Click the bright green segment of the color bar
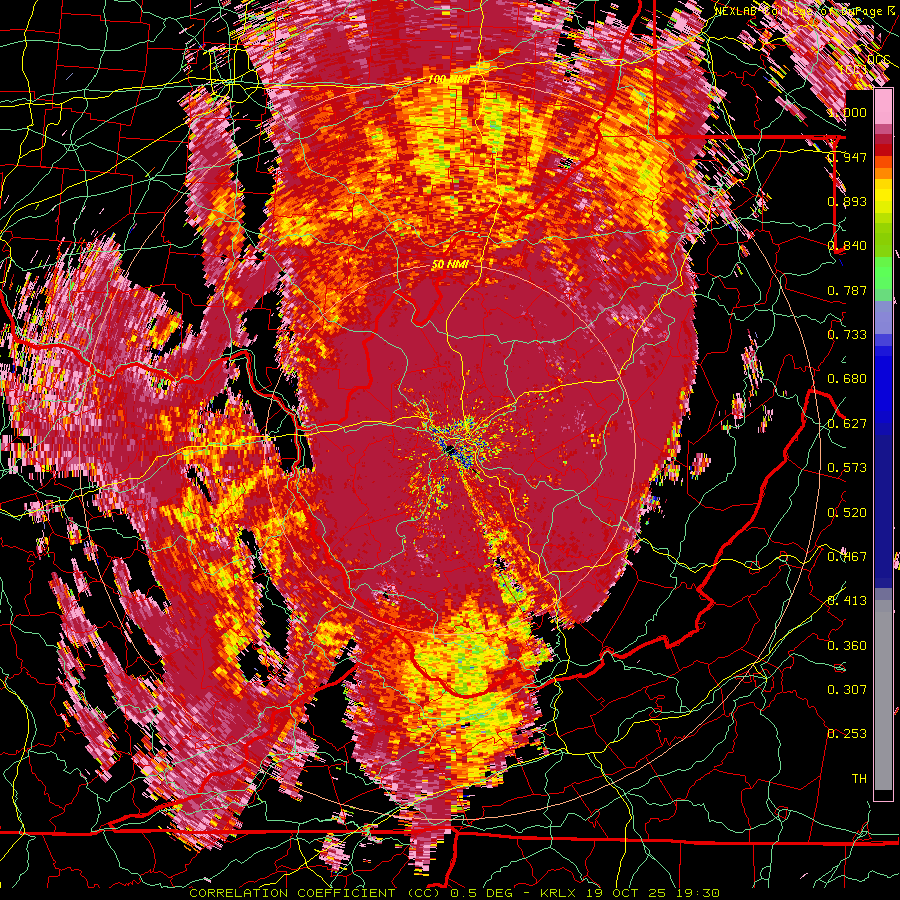 (883, 271)
